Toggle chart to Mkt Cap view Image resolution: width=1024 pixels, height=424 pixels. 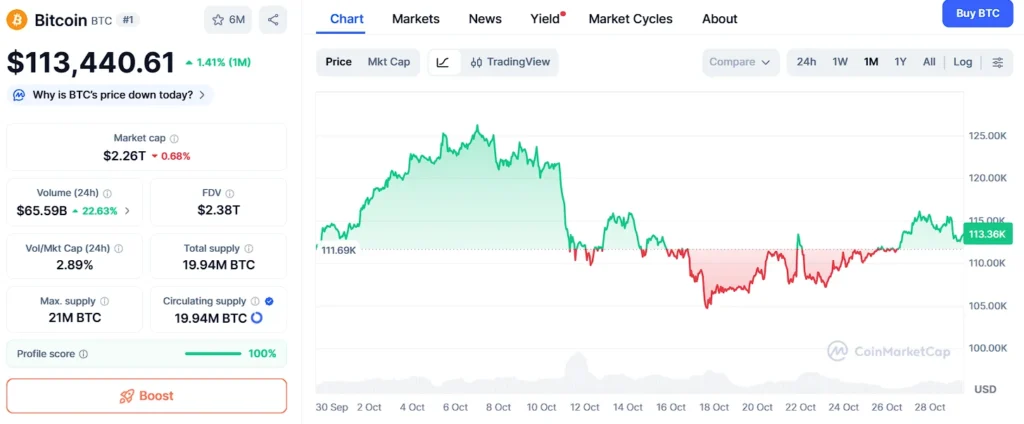[389, 62]
